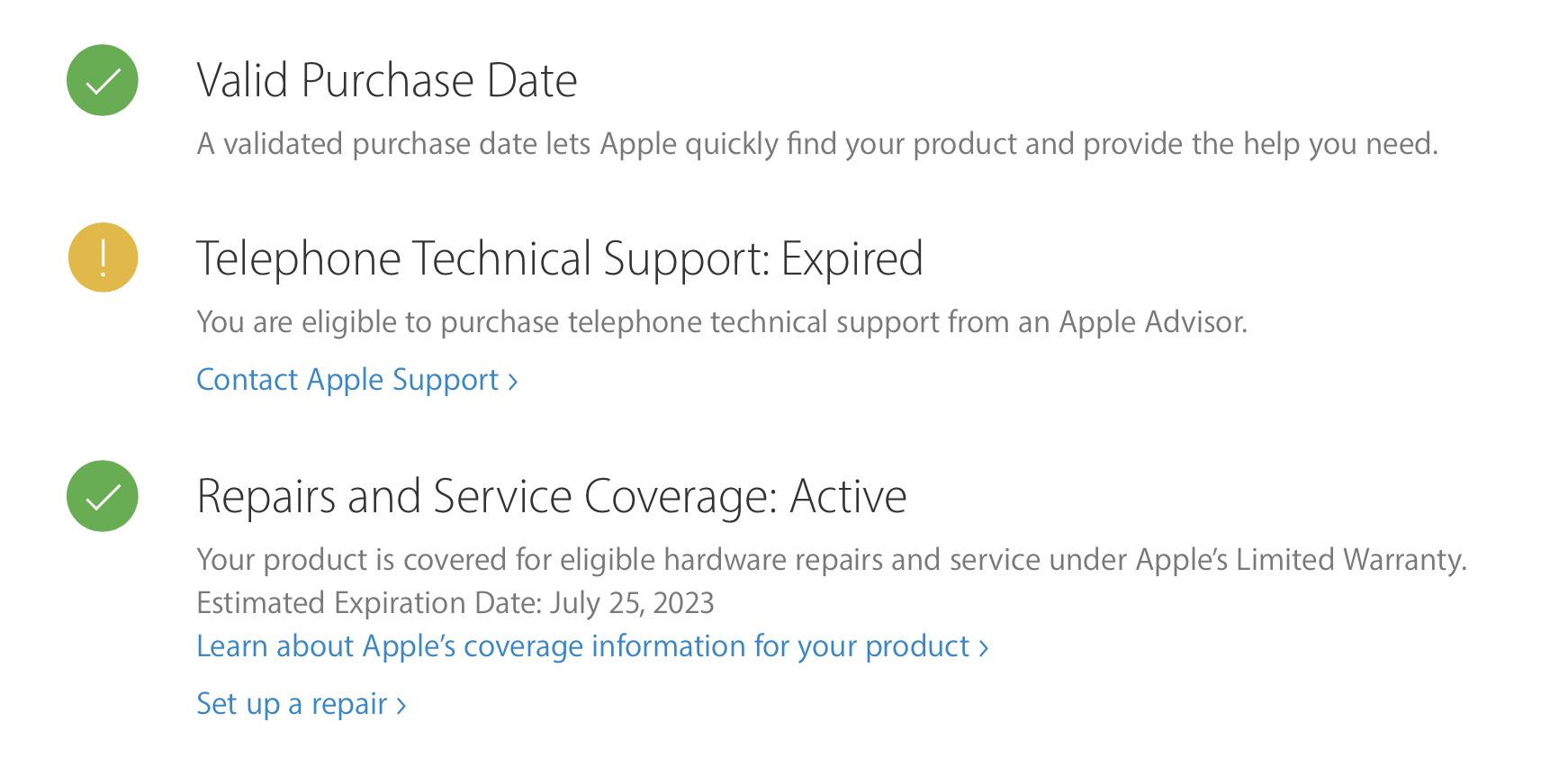The height and width of the screenshot is (767, 1568).
Task: Open the Contact Apple Support link
Action: pos(356,379)
